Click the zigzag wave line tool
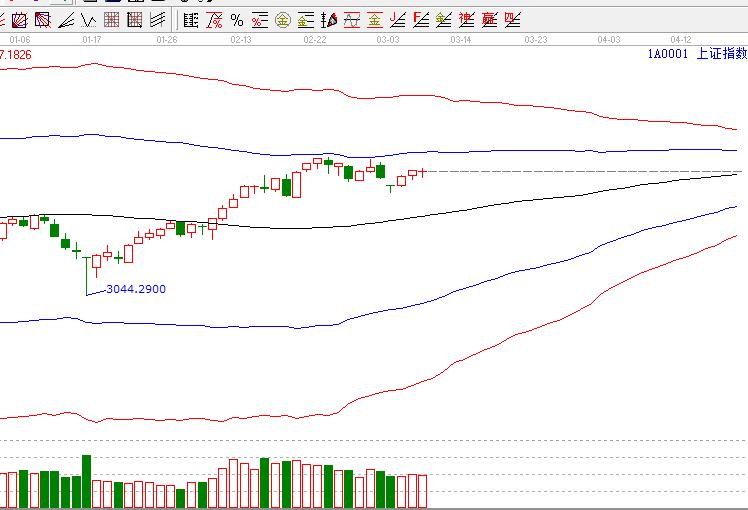Image resolution: width=748 pixels, height=510 pixels. coord(89,19)
